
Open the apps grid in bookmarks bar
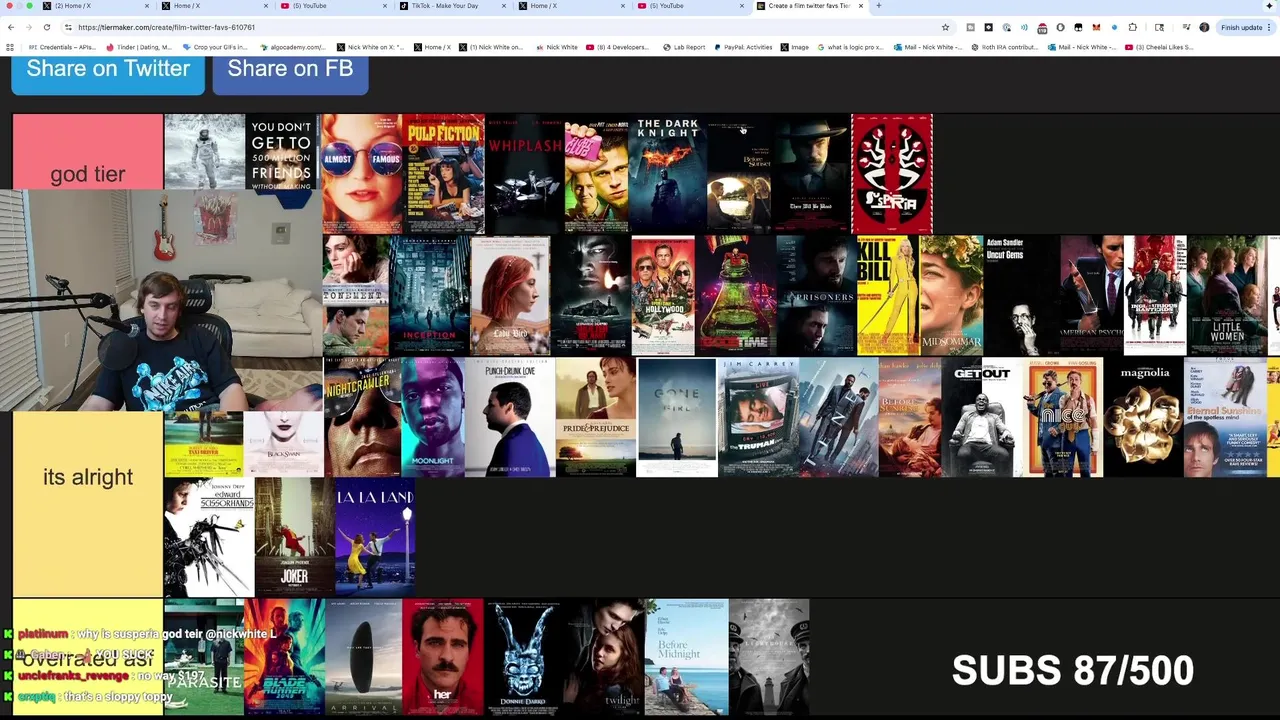(10, 47)
